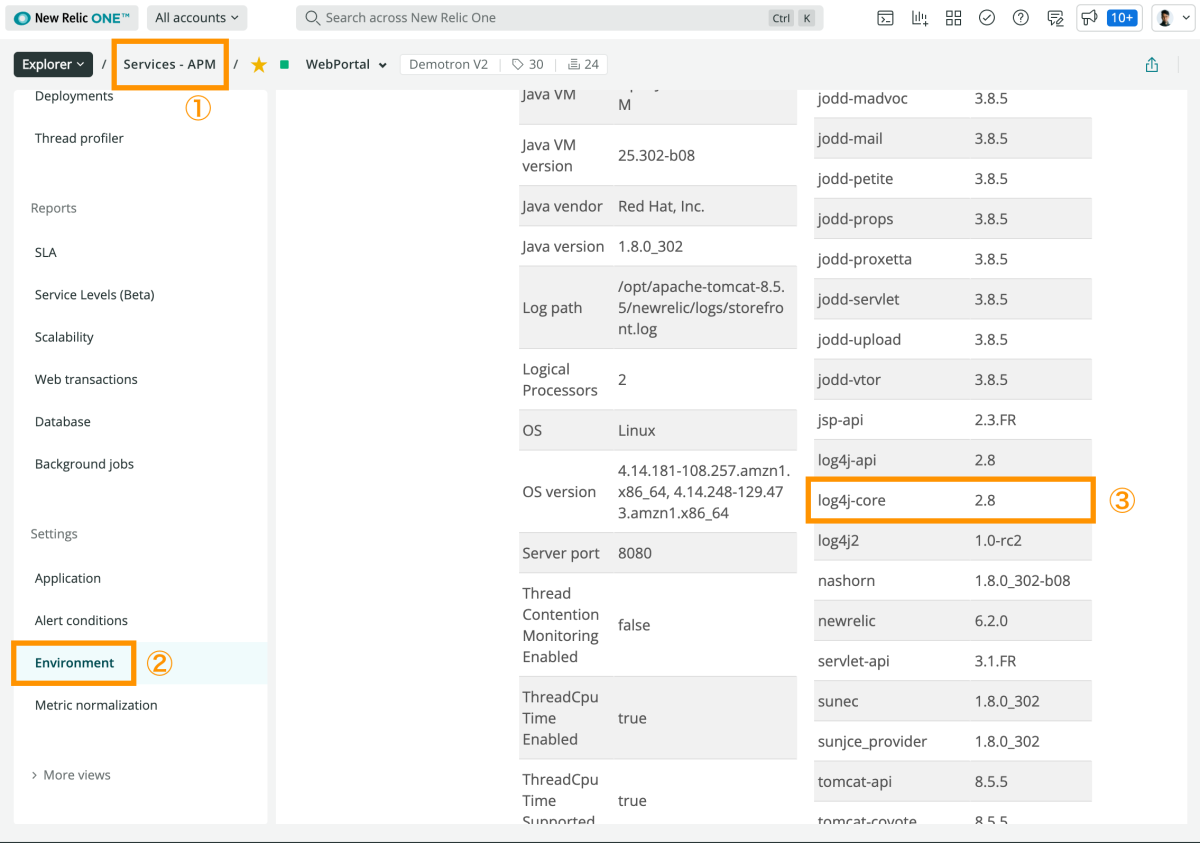Image resolution: width=1200 pixels, height=843 pixels.
Task: Open the megaphone notifications with 10+ badge
Action: 1108,18
